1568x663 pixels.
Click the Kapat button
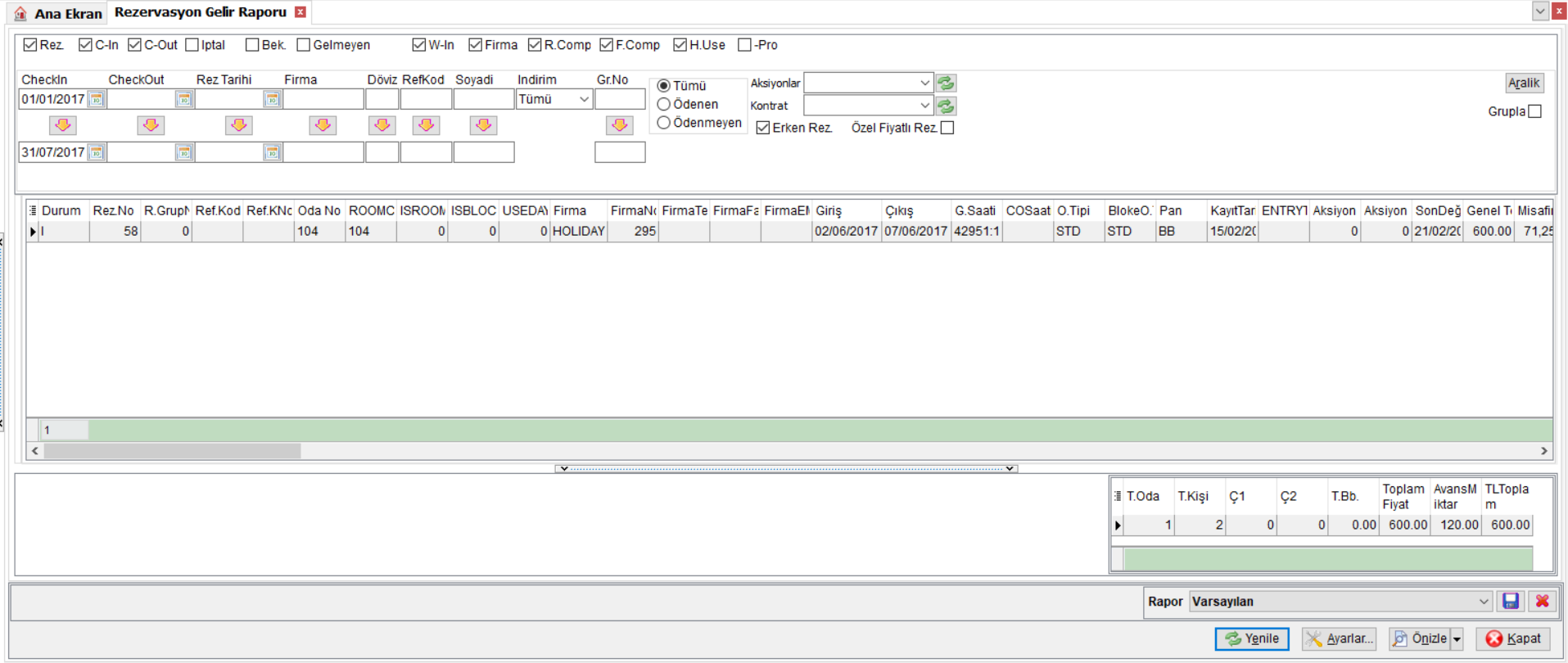[x=1513, y=639]
